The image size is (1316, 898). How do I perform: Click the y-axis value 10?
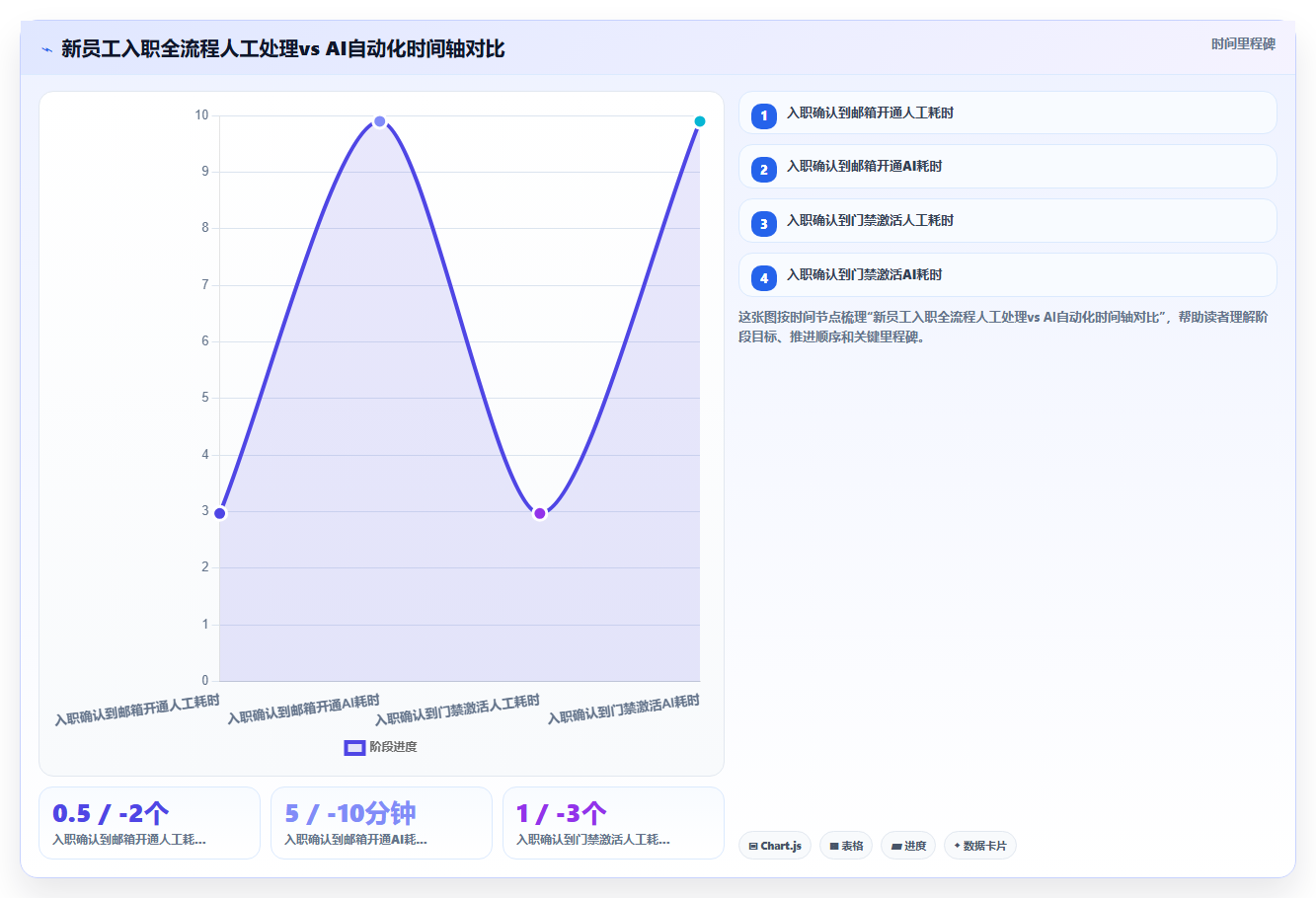click(x=201, y=115)
